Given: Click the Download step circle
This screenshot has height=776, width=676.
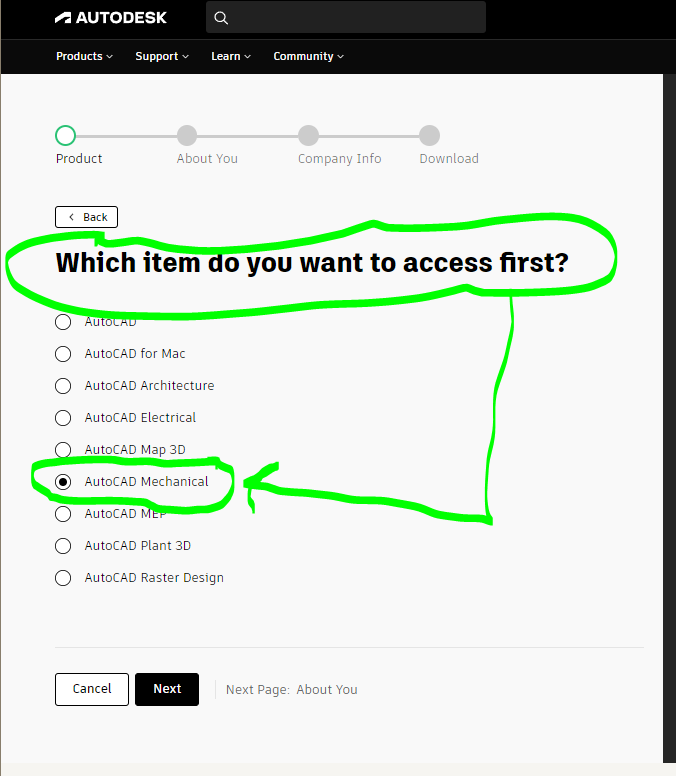Looking at the screenshot, I should pyautogui.click(x=429, y=135).
